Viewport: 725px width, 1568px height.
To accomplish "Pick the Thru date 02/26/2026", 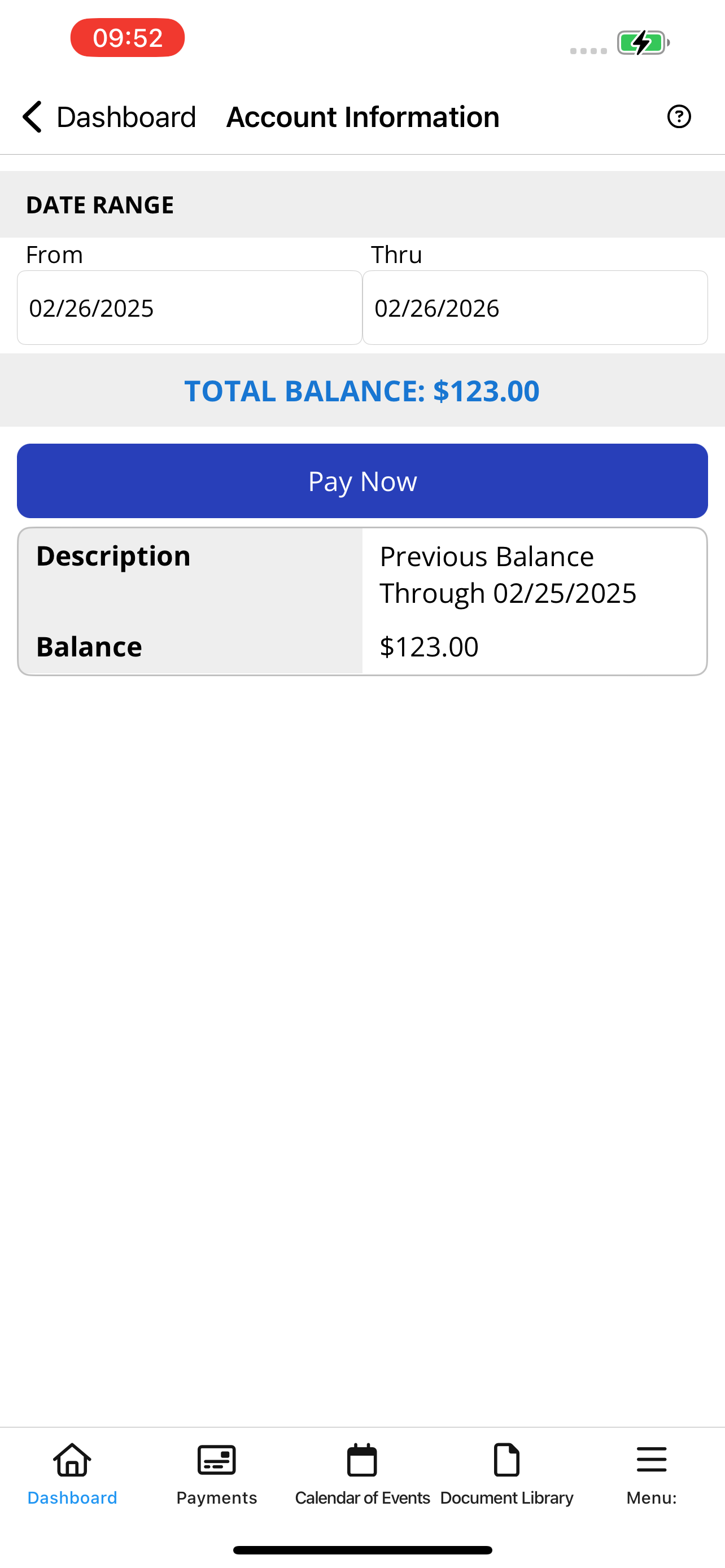I will (x=535, y=308).
